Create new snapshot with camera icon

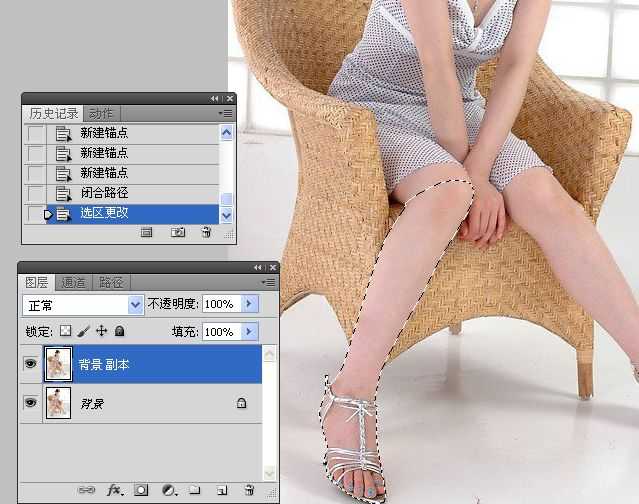coord(178,232)
